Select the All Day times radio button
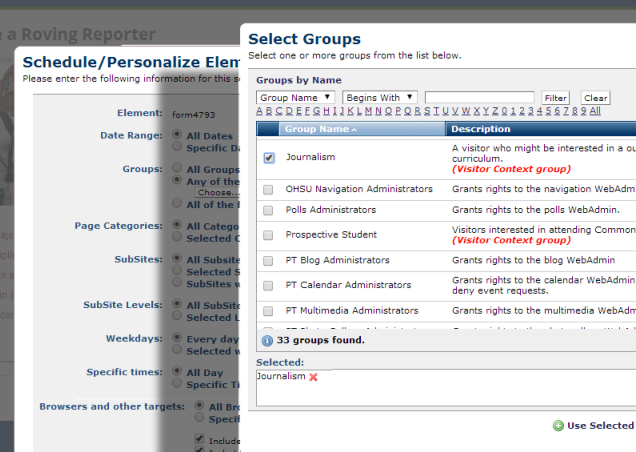Screen dimensions: 636x452 pos(177,370)
